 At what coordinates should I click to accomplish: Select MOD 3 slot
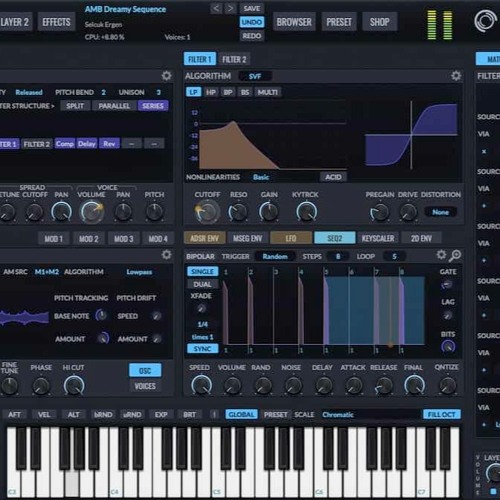[123, 239]
